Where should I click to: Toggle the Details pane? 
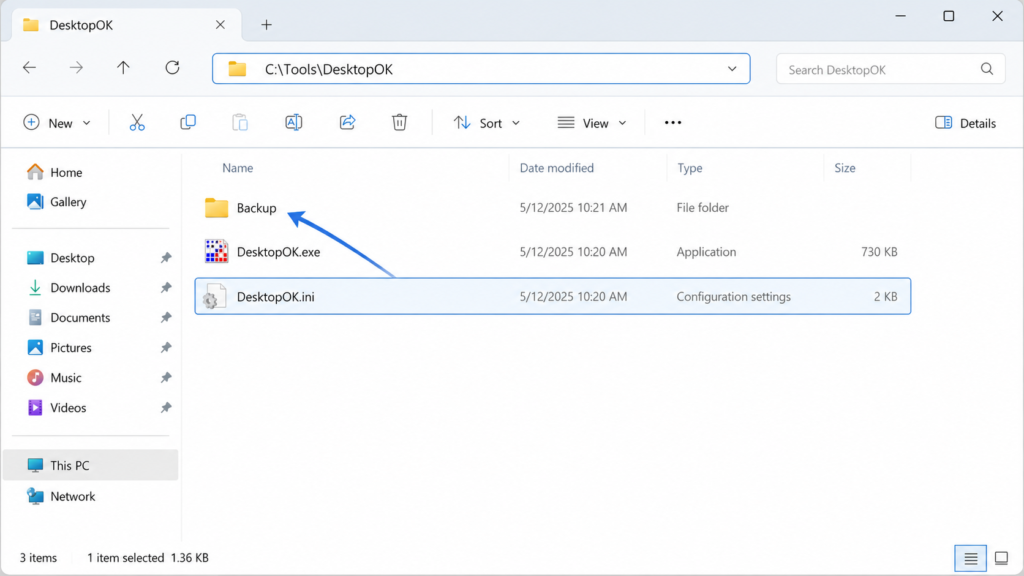(965, 123)
